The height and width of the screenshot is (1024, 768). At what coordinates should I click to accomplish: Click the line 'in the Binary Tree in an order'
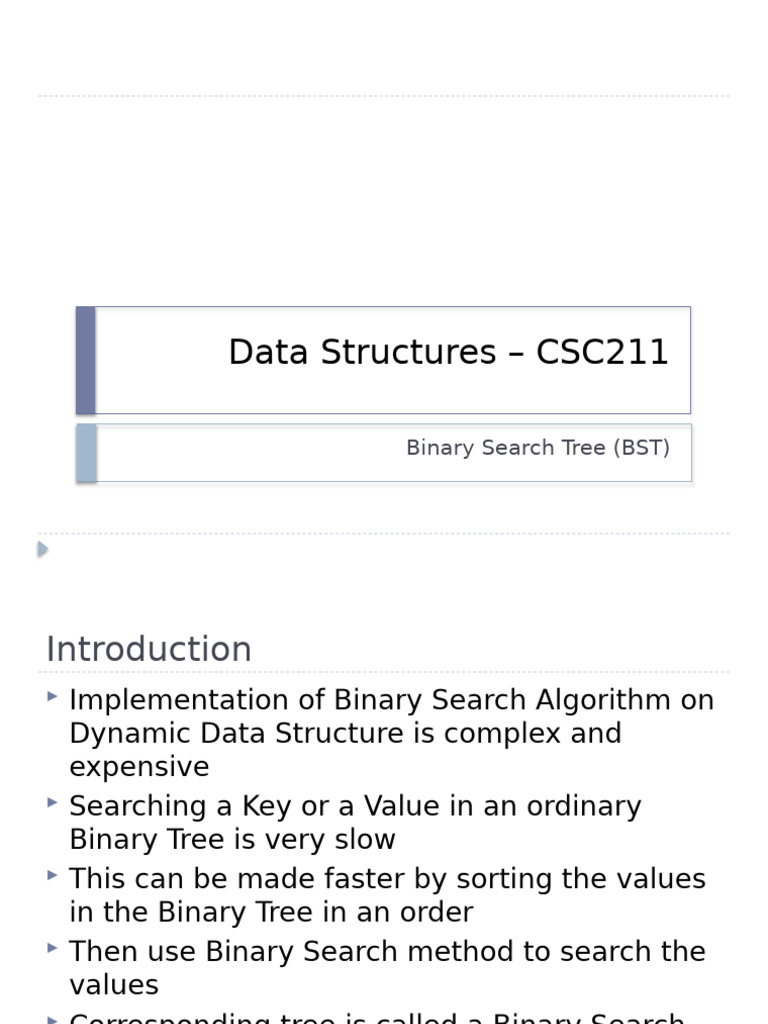pyautogui.click(x=271, y=912)
